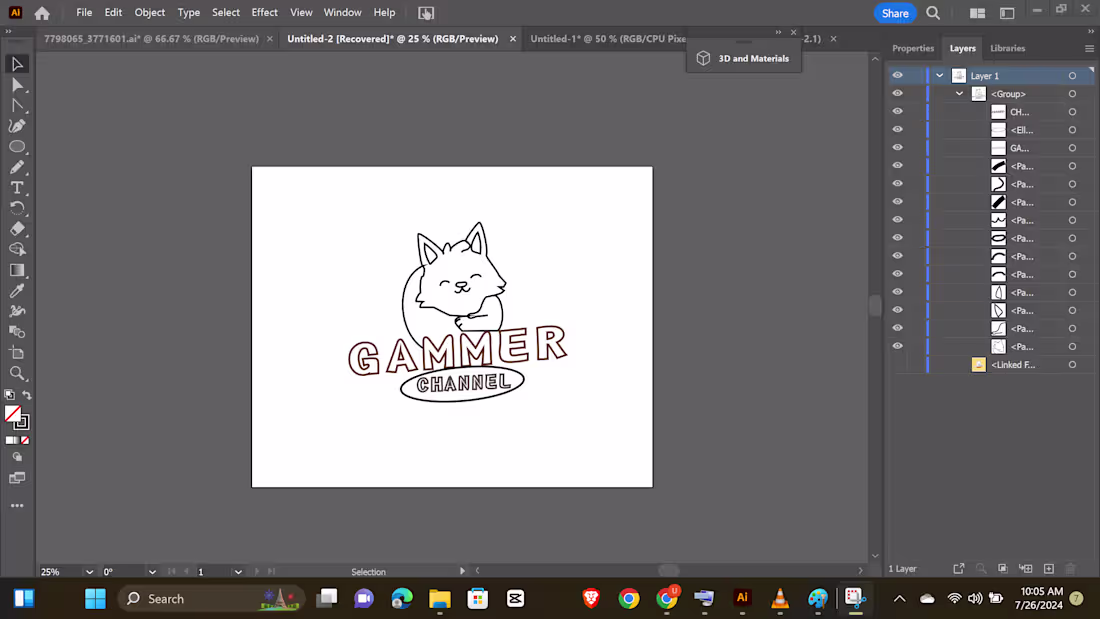Expand the 3D and Materials panel arrows
The image size is (1100, 619).
[778, 32]
